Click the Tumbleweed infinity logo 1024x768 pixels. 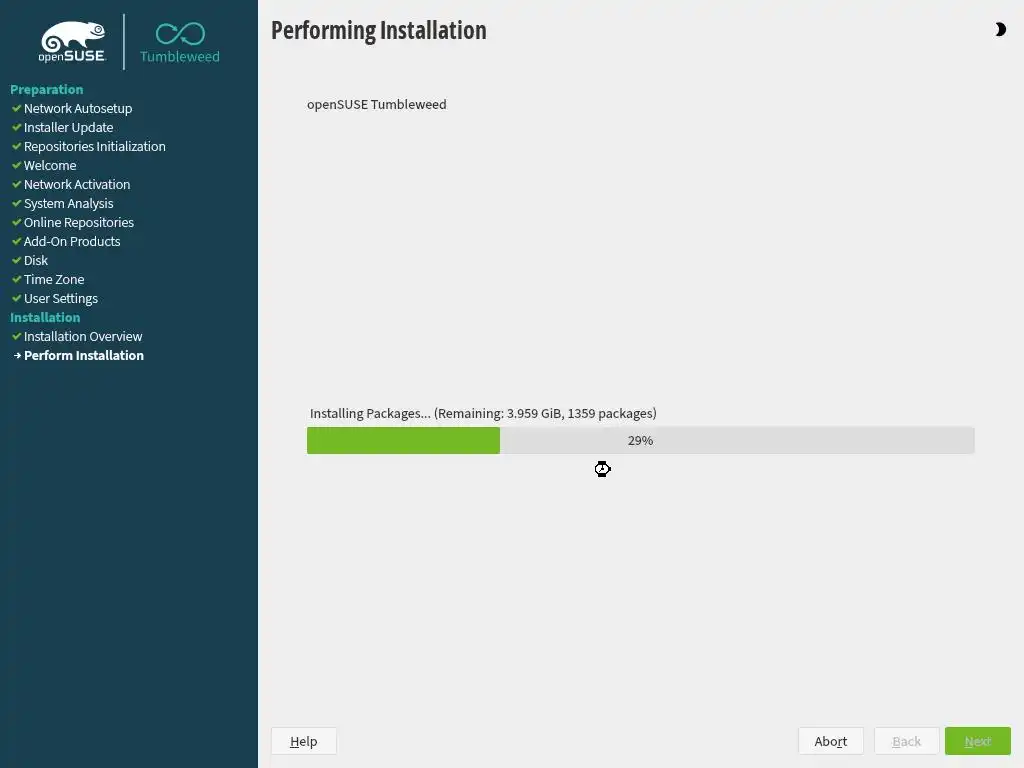180,43
